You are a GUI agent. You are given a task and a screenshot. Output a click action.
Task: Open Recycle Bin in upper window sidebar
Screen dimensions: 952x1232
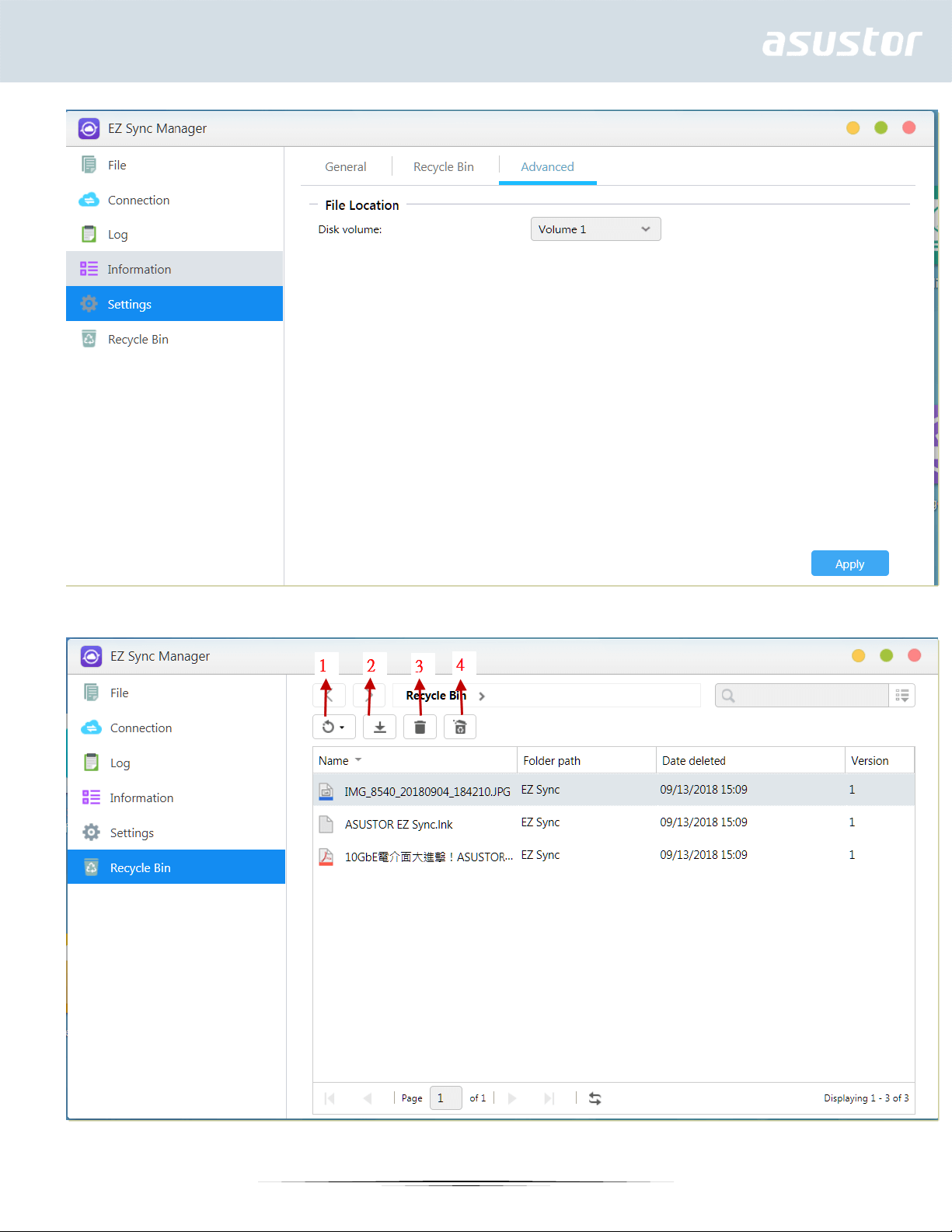point(174,339)
